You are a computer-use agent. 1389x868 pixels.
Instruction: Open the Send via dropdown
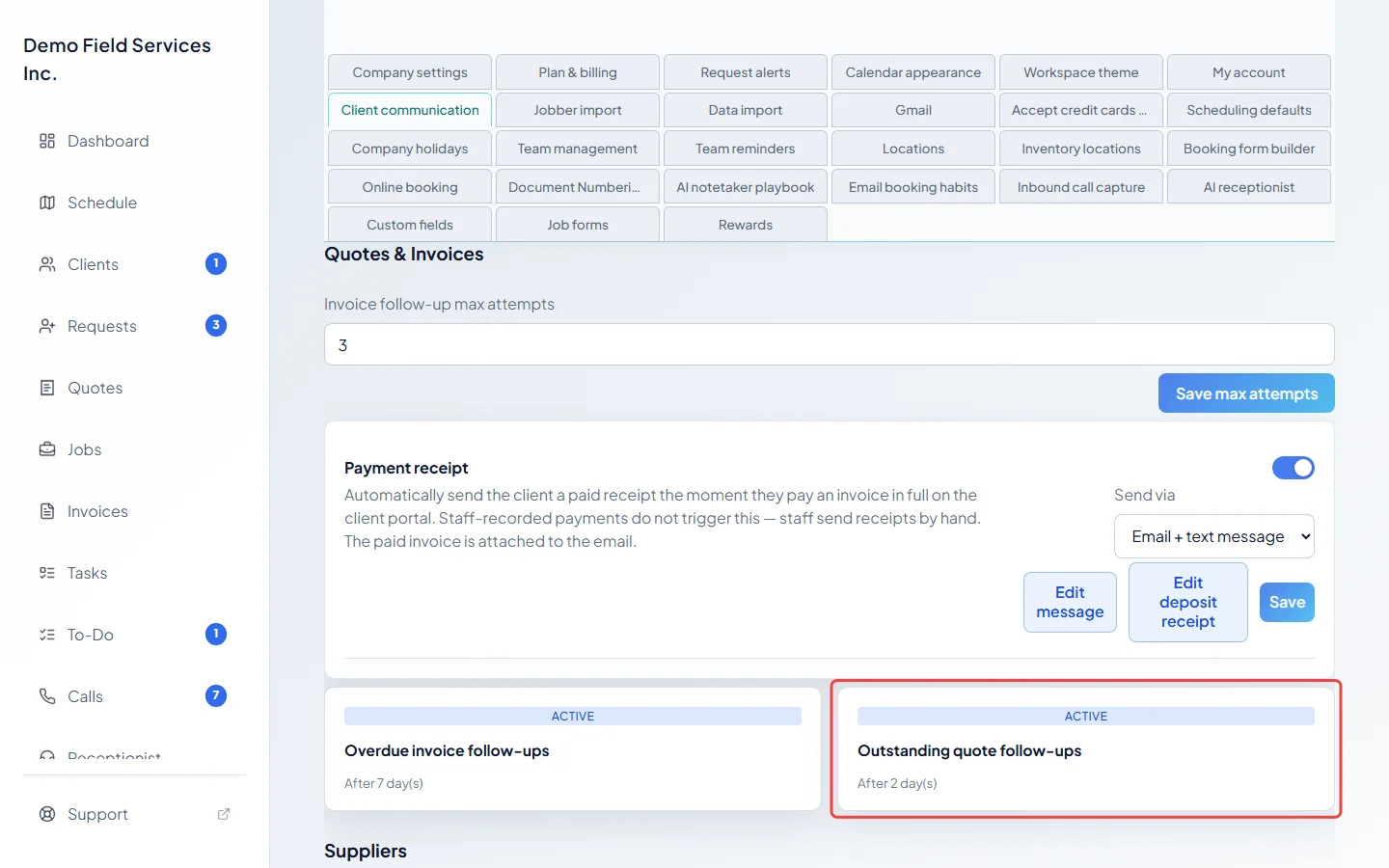[1214, 536]
